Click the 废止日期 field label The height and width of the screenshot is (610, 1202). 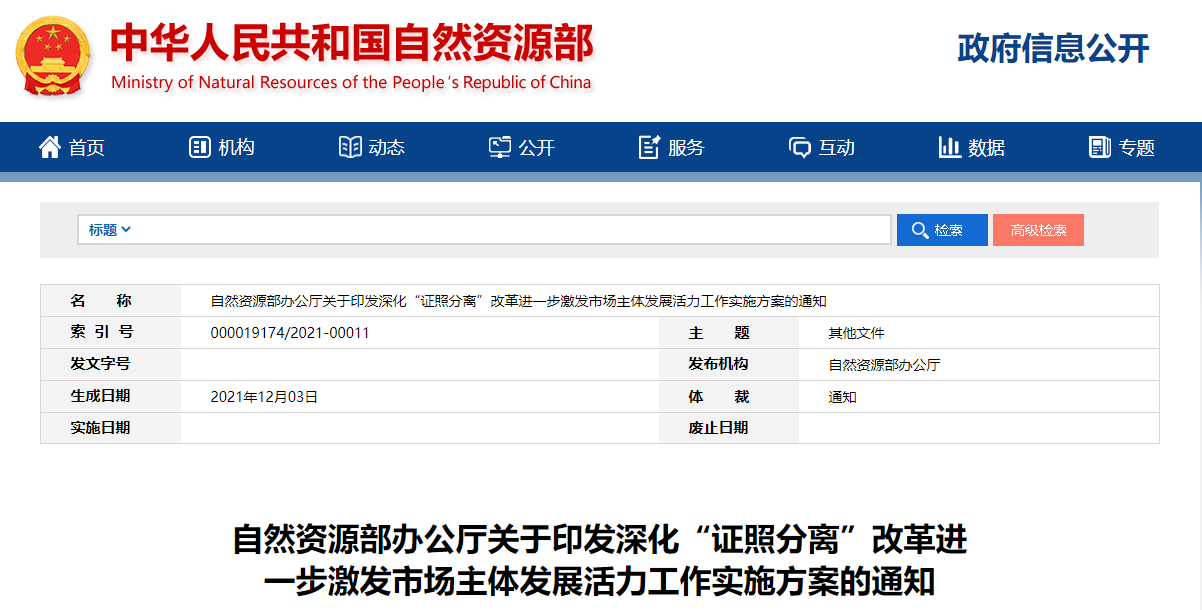coord(718,428)
